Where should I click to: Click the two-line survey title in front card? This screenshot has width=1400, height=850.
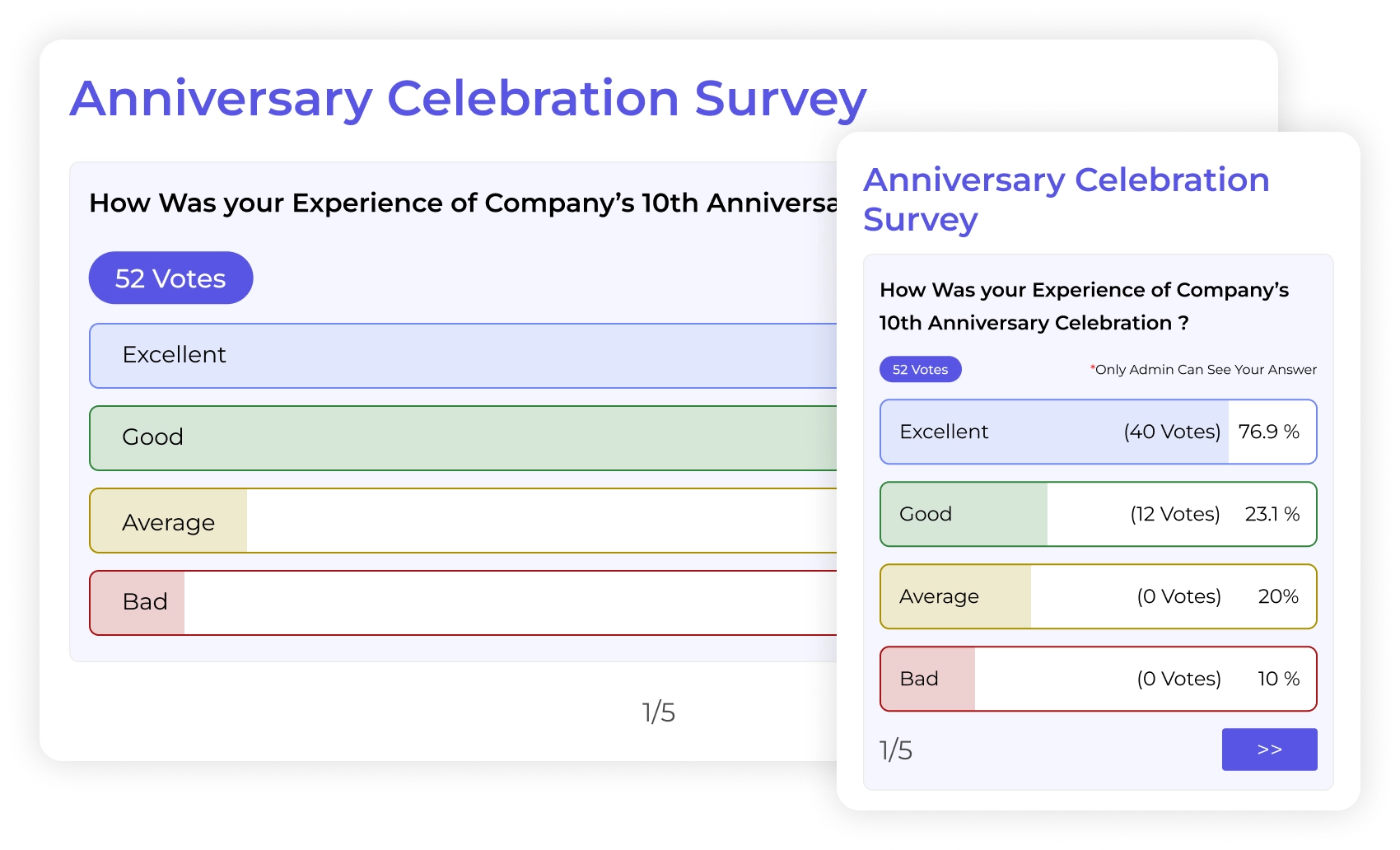(x=1066, y=199)
